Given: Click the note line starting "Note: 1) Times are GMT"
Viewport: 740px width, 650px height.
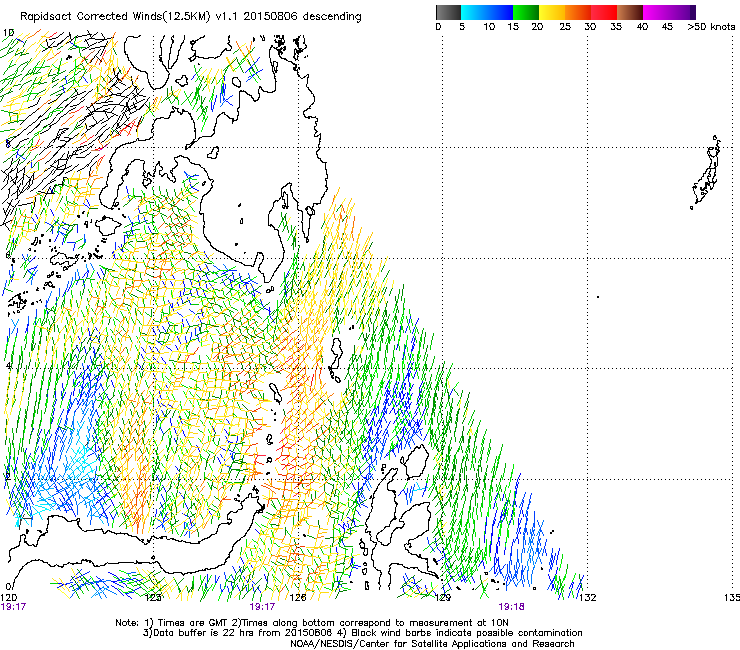Looking at the screenshot, I should point(312,623).
